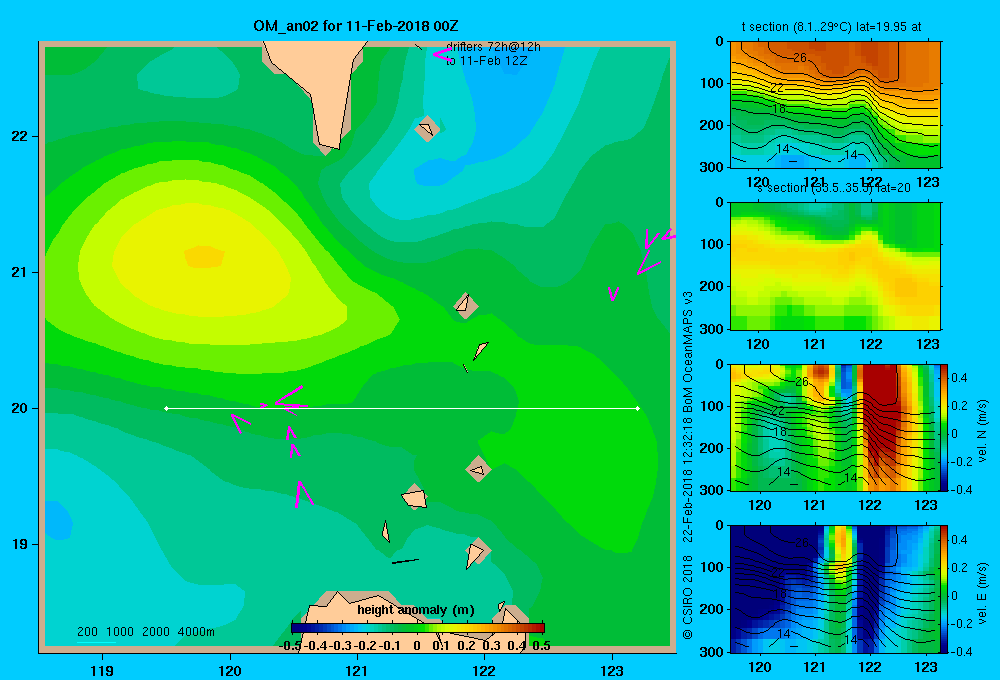Select the 'drifters 72h@12h' legend text
Image resolution: width=1000 pixels, height=680 pixels.
(493, 47)
